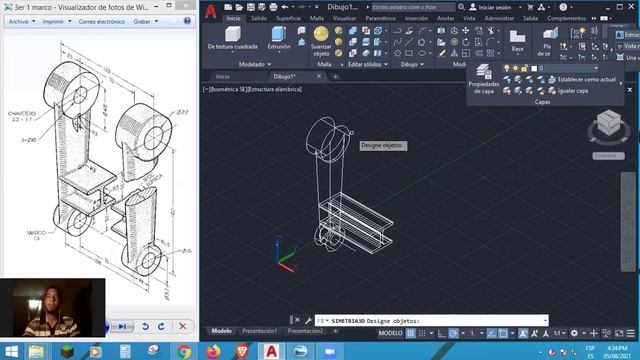The width and height of the screenshot is (640, 360).
Task: Click the Plot printer icon in AutoCAD
Action: (x=273, y=7)
